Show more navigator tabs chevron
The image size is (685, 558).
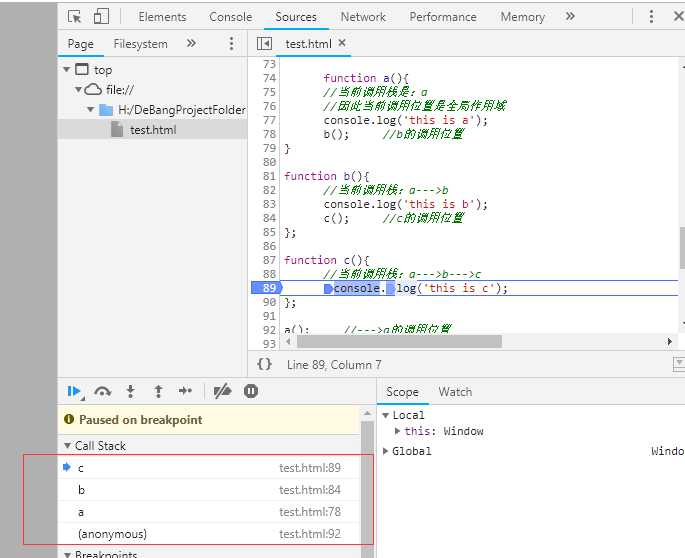pos(191,43)
